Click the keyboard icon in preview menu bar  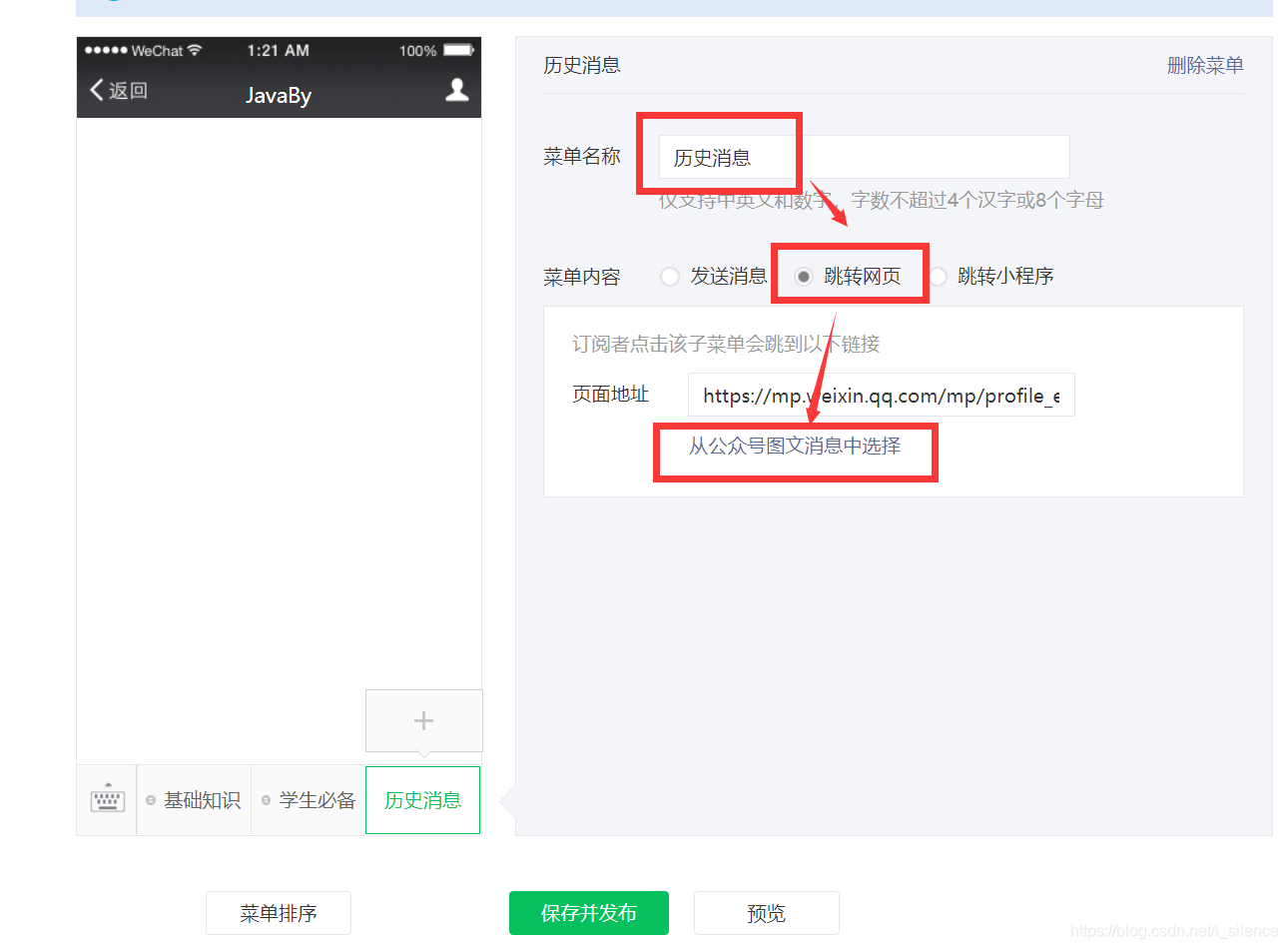pos(107,799)
